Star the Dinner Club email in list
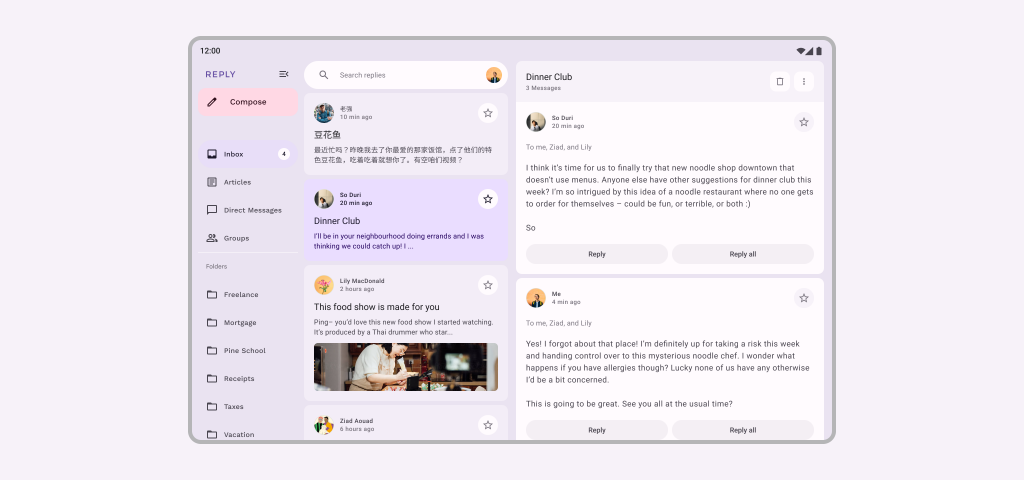1024x480 pixels. coord(488,199)
